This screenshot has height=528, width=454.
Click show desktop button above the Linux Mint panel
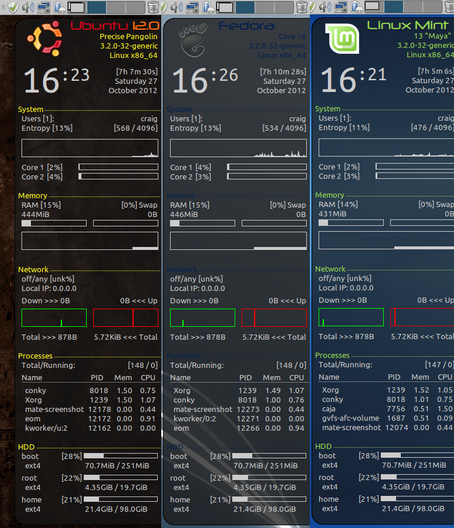[373, 7]
